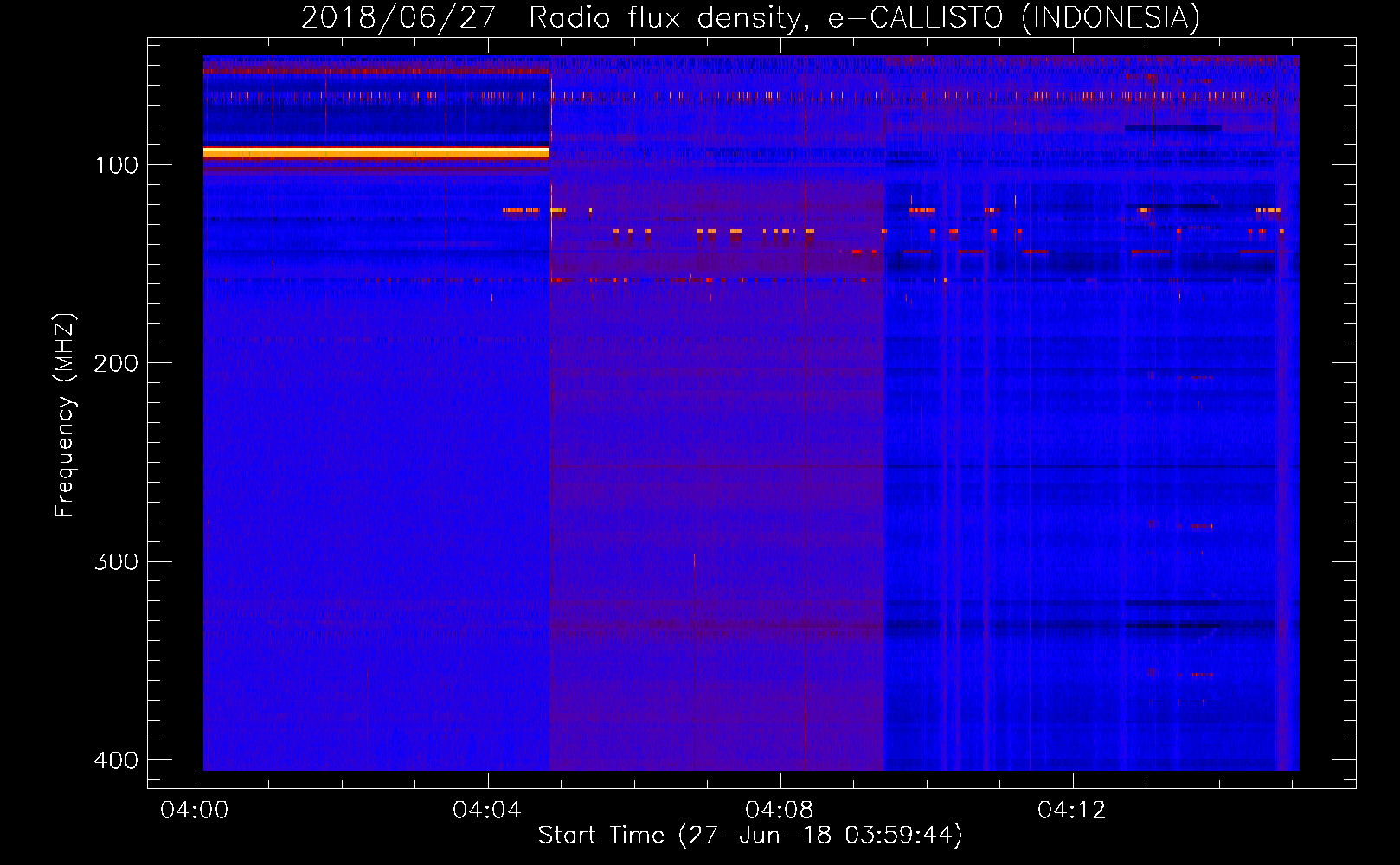Click the 04:08 time tick label
Screen dimensions: 1400x865
point(780,811)
